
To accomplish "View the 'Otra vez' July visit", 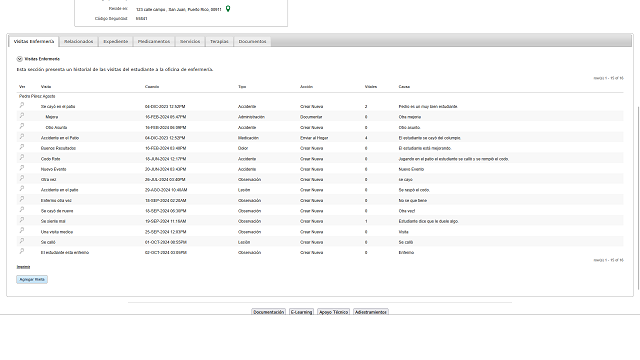I will point(22,178).
